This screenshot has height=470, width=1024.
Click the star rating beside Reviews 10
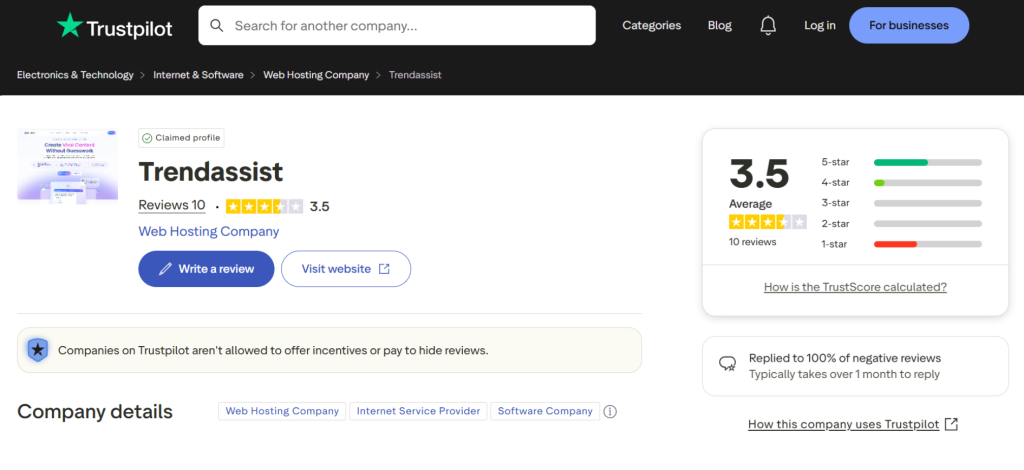click(x=264, y=206)
